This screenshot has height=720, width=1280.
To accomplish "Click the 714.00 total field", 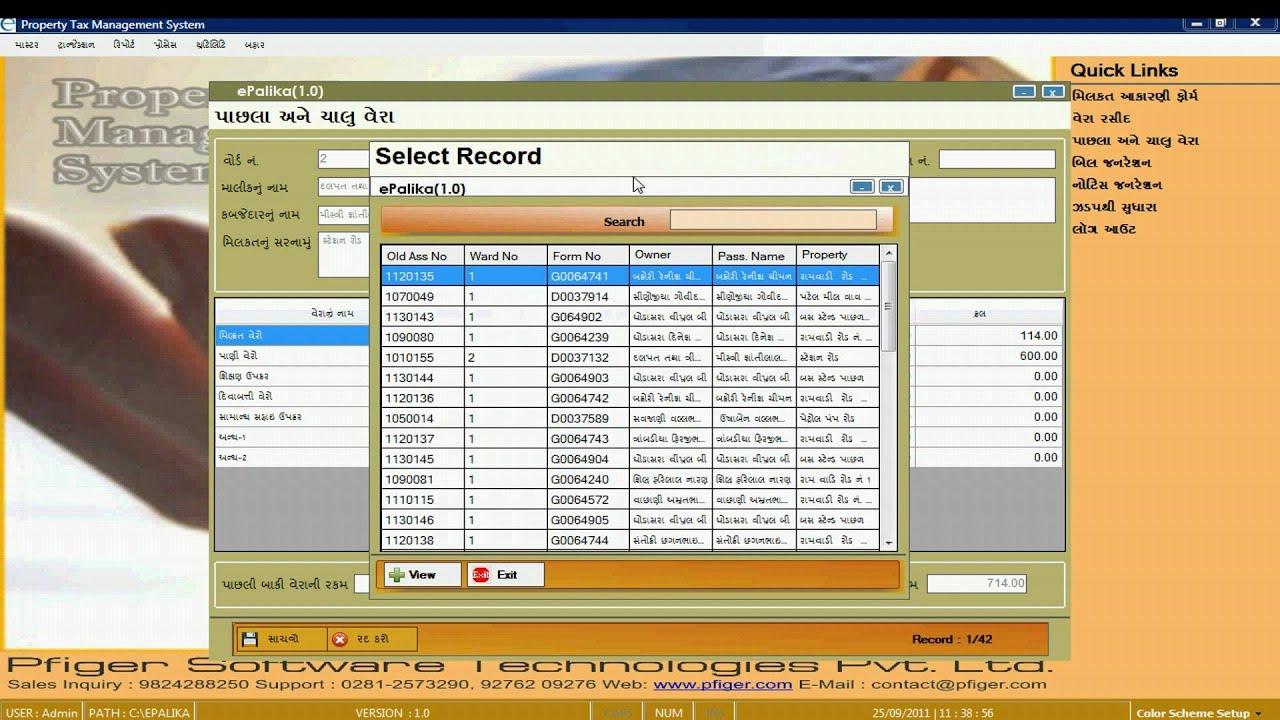I will [976, 583].
